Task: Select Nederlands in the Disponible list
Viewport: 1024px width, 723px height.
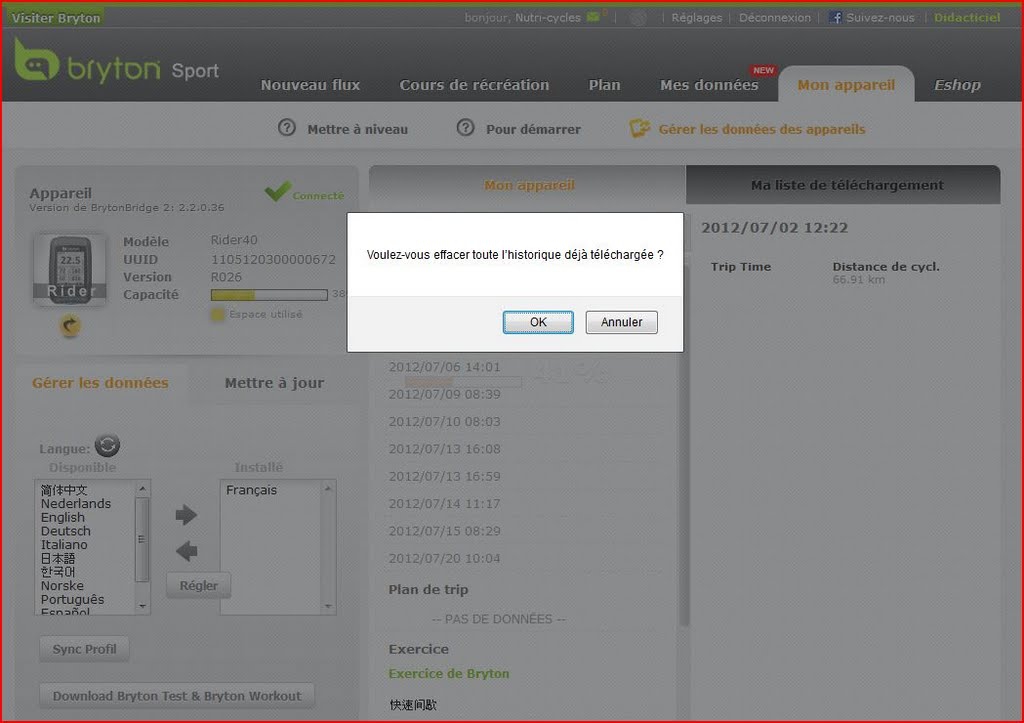Action: click(x=76, y=504)
